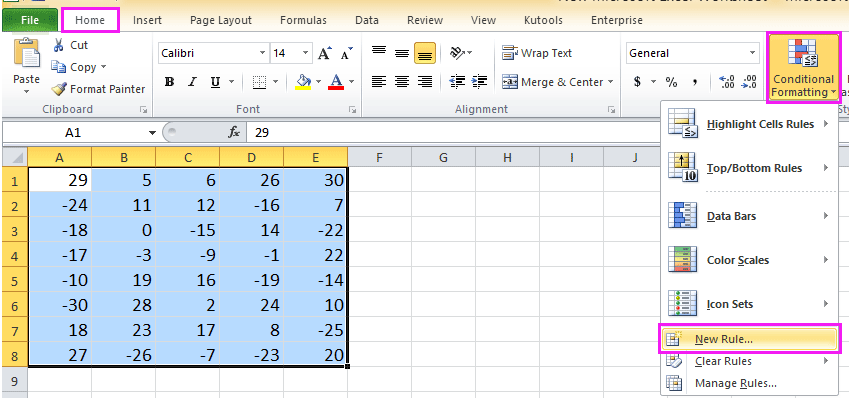Image resolution: width=849 pixels, height=398 pixels.
Task: Click the Orientation text angle icon
Action: click(458, 53)
